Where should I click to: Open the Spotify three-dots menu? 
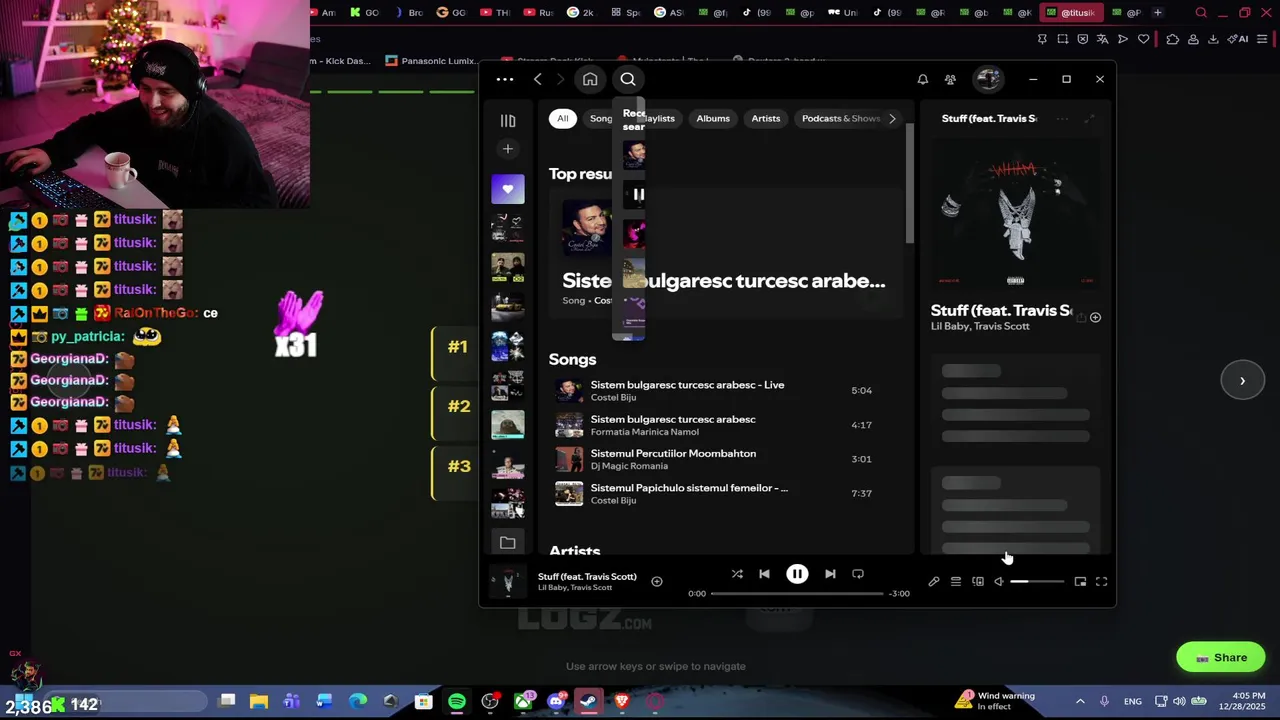pyautogui.click(x=505, y=79)
